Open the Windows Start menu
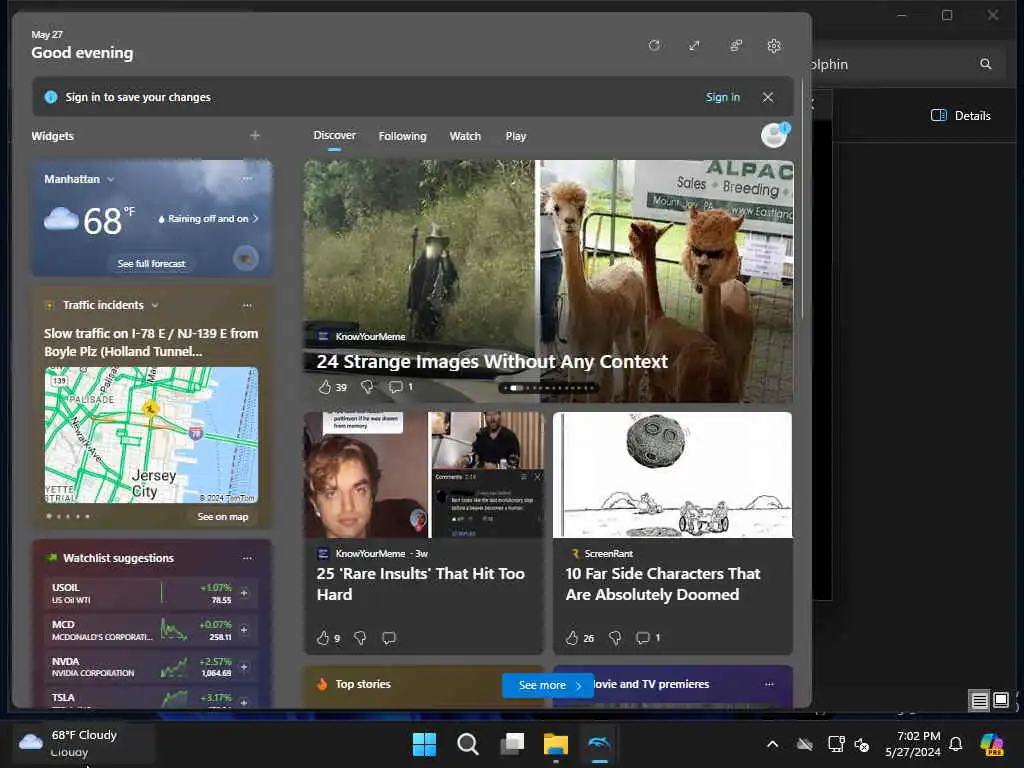This screenshot has height=768, width=1024. (424, 744)
